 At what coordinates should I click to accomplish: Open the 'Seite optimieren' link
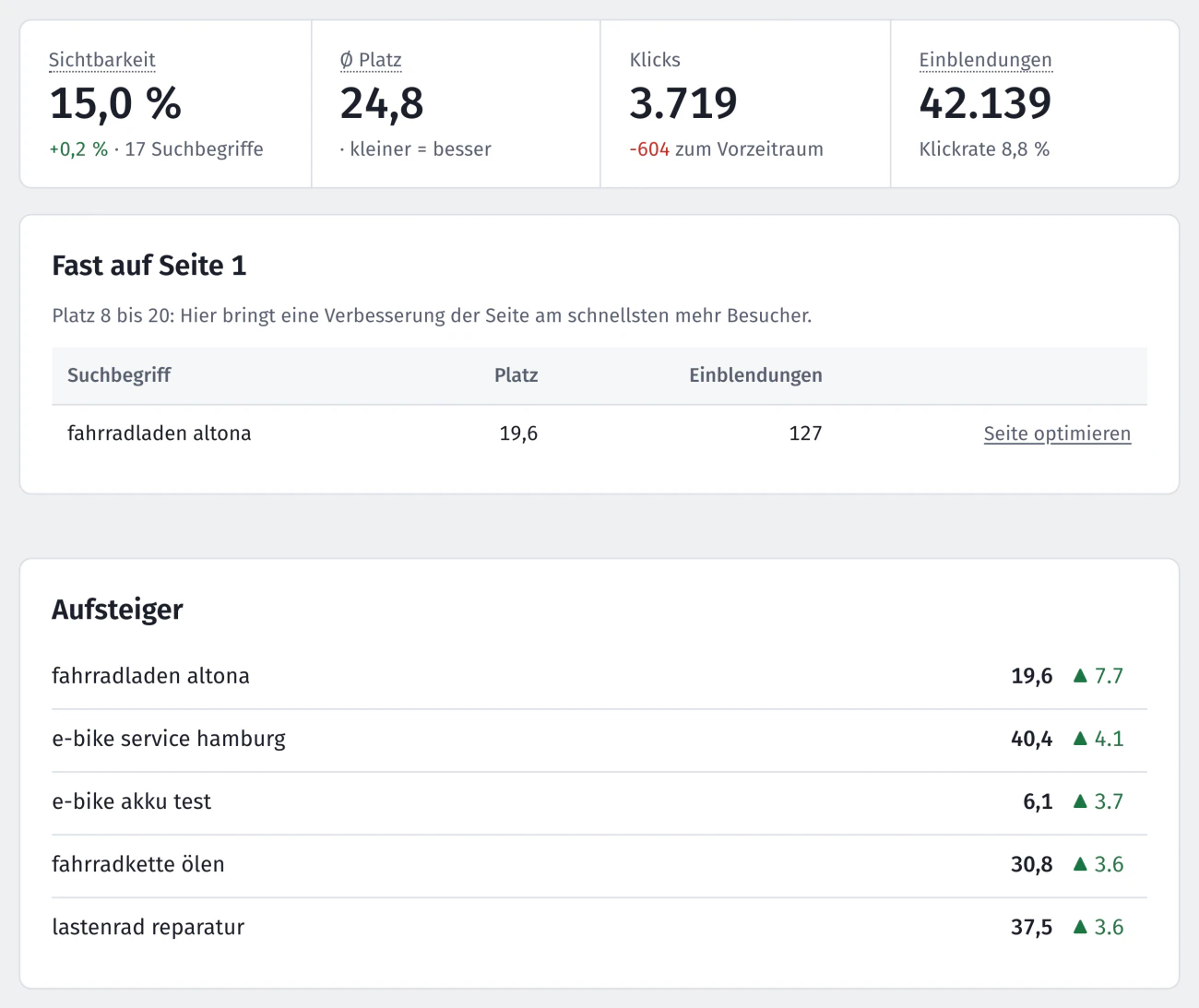pyautogui.click(x=1057, y=433)
